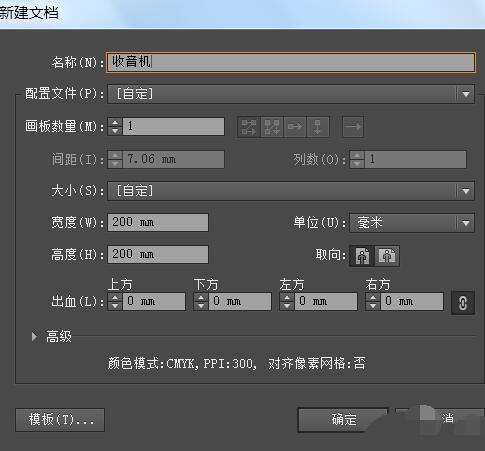The height and width of the screenshot is (451, 485).
Task: Open 单位 units dropdown showing 毫米
Action: pyautogui.click(x=412, y=223)
